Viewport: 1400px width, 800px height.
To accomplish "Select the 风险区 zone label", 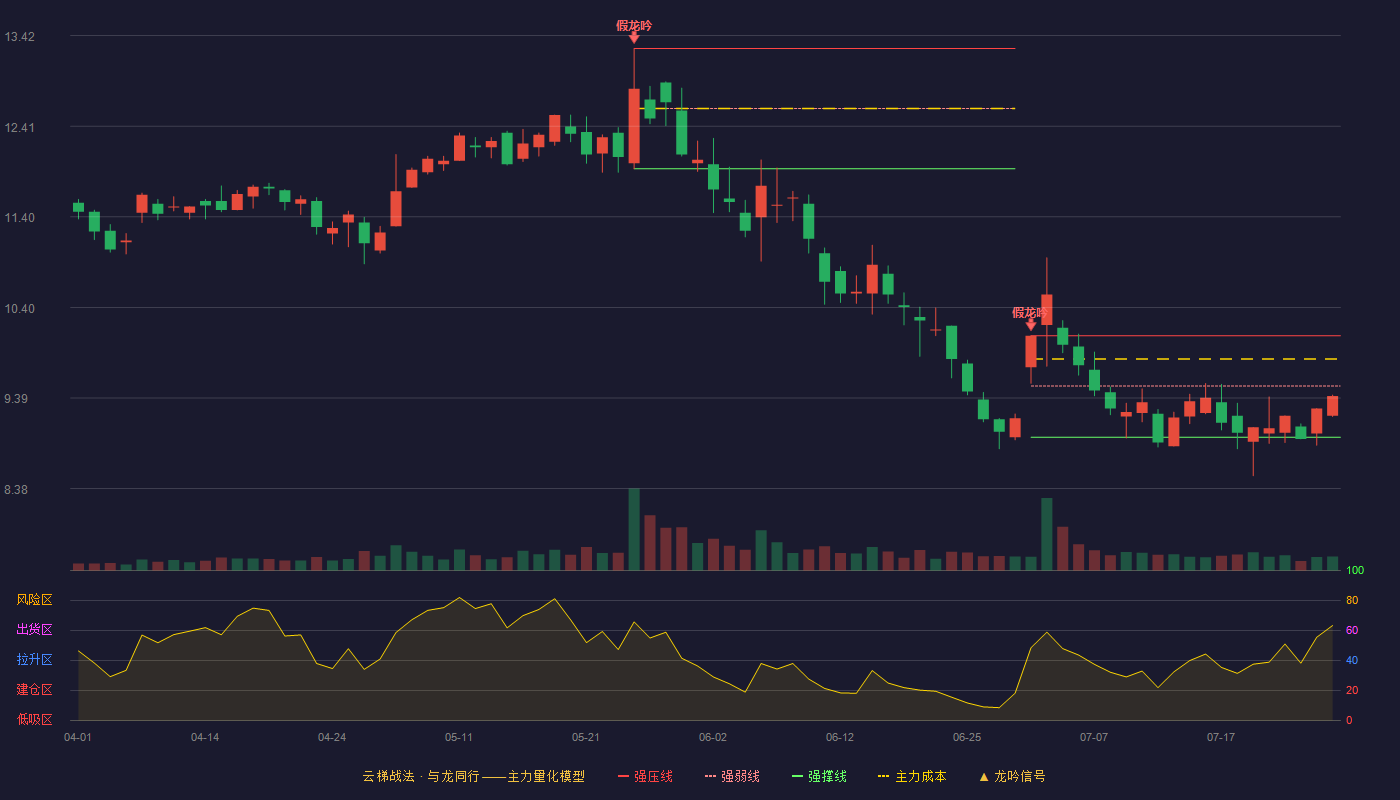I will coord(34,600).
